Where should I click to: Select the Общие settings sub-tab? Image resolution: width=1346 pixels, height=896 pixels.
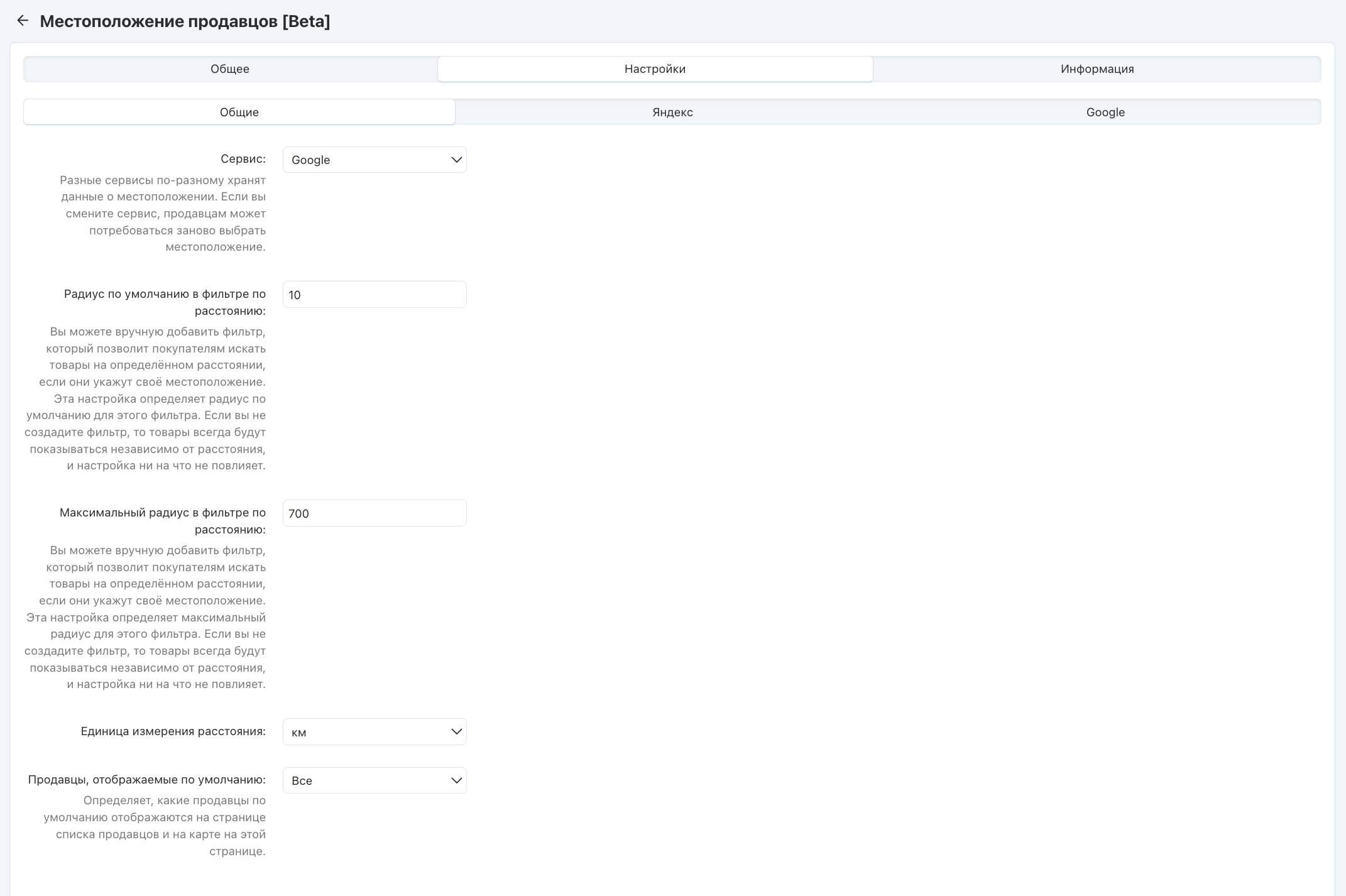pyautogui.click(x=239, y=112)
